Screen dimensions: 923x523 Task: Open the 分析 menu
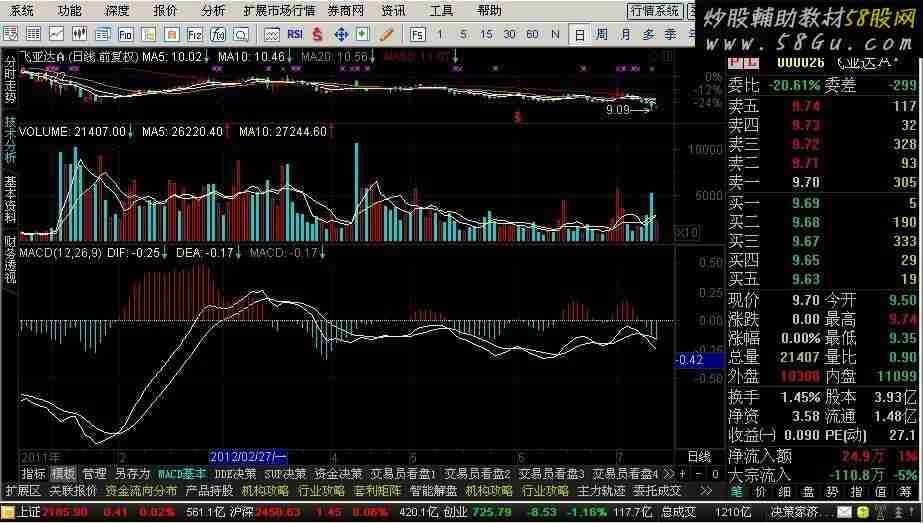click(x=212, y=10)
